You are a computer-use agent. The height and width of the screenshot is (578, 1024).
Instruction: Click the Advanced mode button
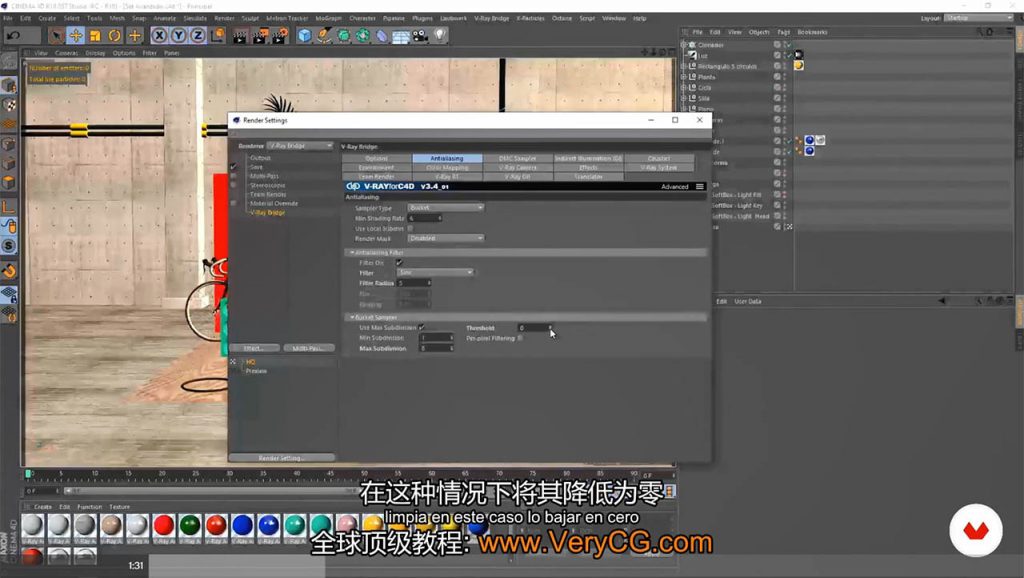(x=674, y=187)
